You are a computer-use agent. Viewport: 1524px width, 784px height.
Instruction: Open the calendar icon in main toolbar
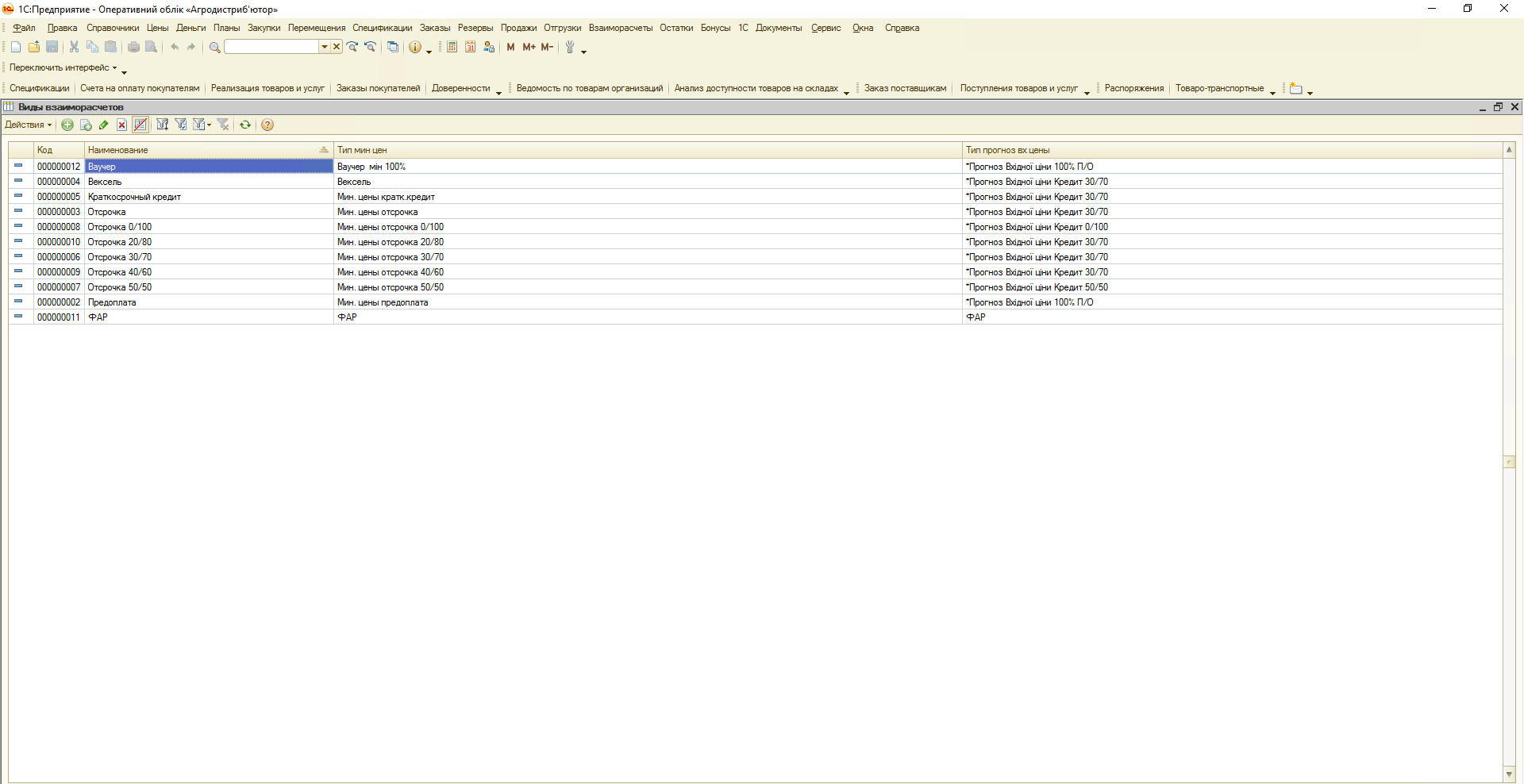coord(470,47)
